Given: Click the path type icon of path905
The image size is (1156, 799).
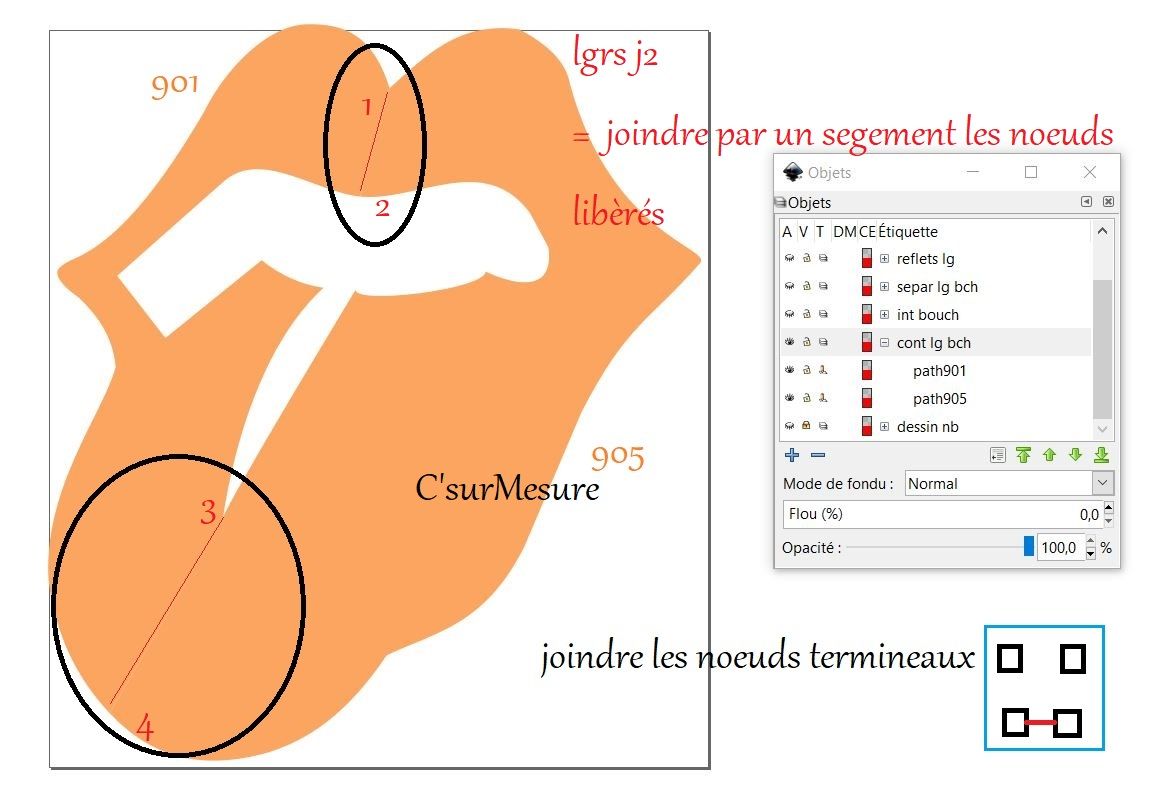Looking at the screenshot, I should (824, 398).
